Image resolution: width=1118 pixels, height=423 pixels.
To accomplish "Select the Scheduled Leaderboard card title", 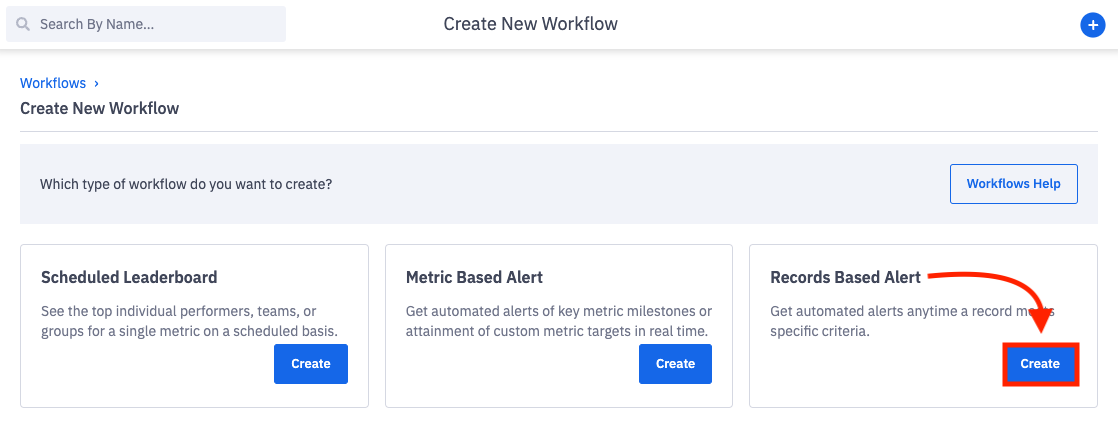I will point(129,277).
